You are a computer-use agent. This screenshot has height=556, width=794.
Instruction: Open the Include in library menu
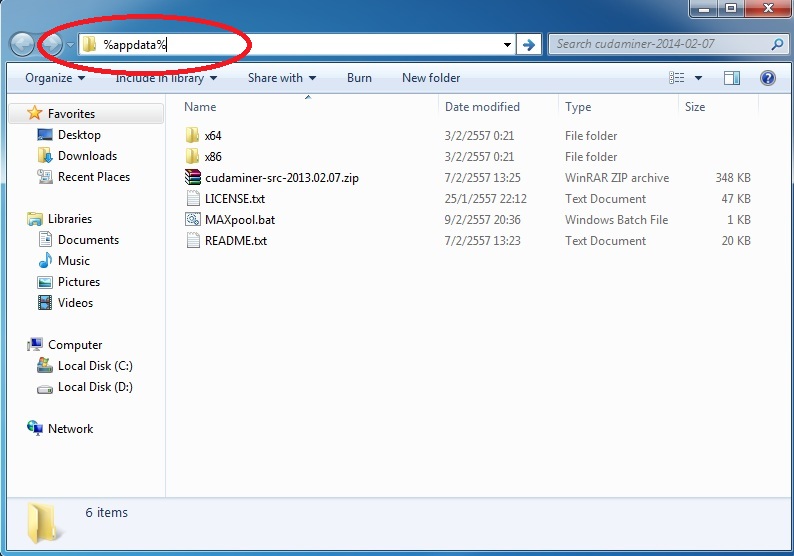[x=166, y=78]
